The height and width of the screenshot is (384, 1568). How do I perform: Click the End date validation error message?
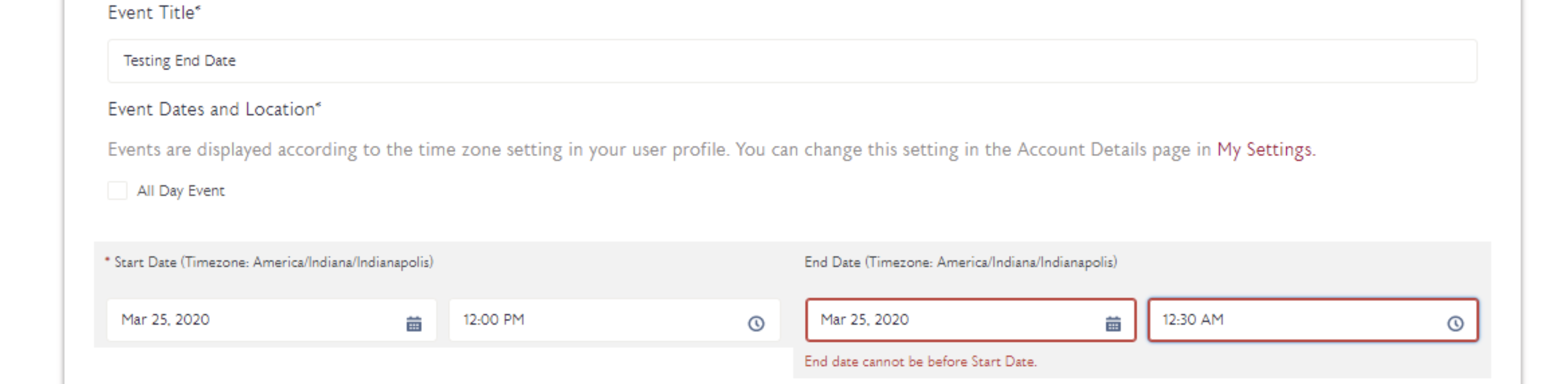pyautogui.click(x=920, y=361)
